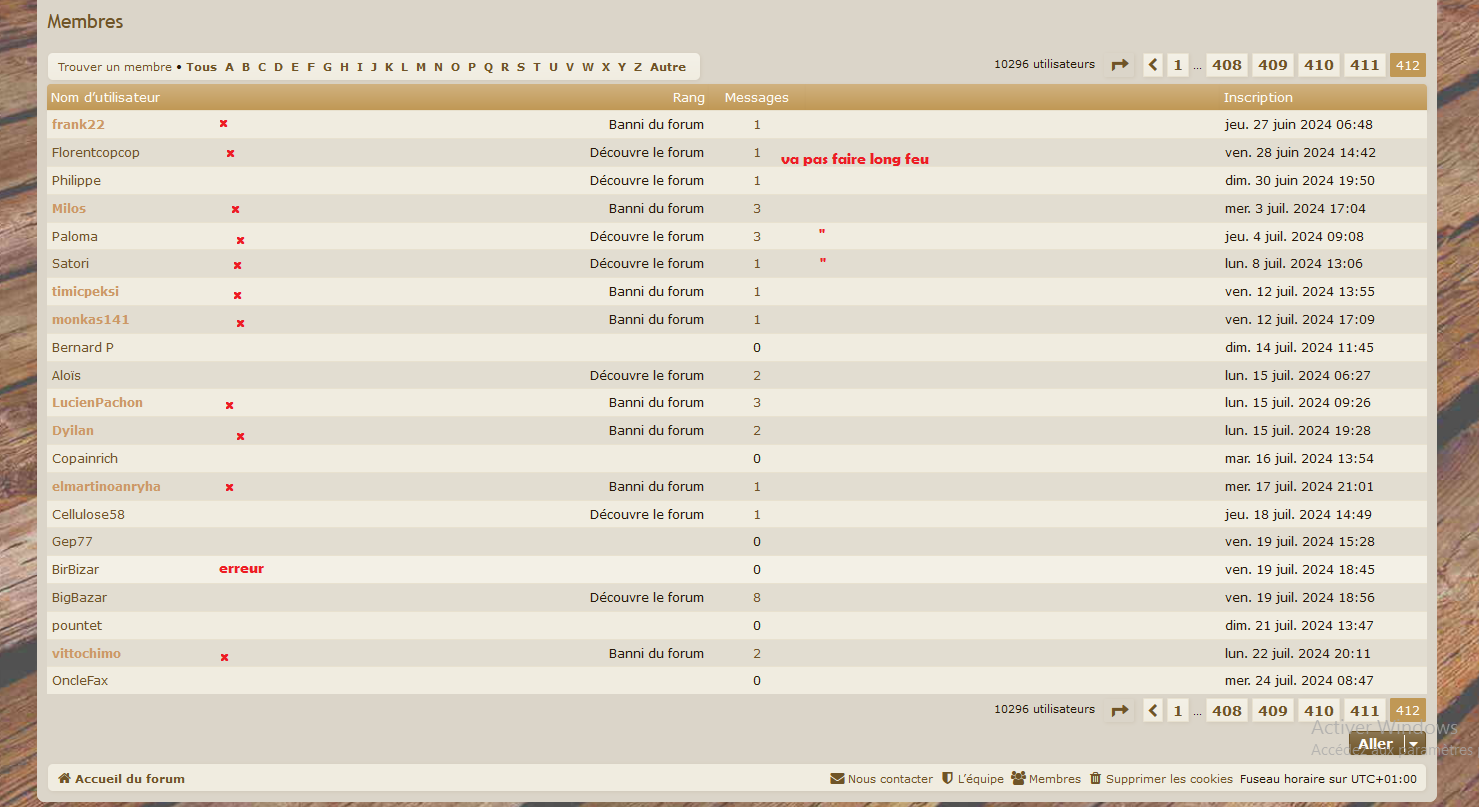This screenshot has height=807, width=1479.
Task: Open monkas141's profile link
Action: tap(91, 320)
